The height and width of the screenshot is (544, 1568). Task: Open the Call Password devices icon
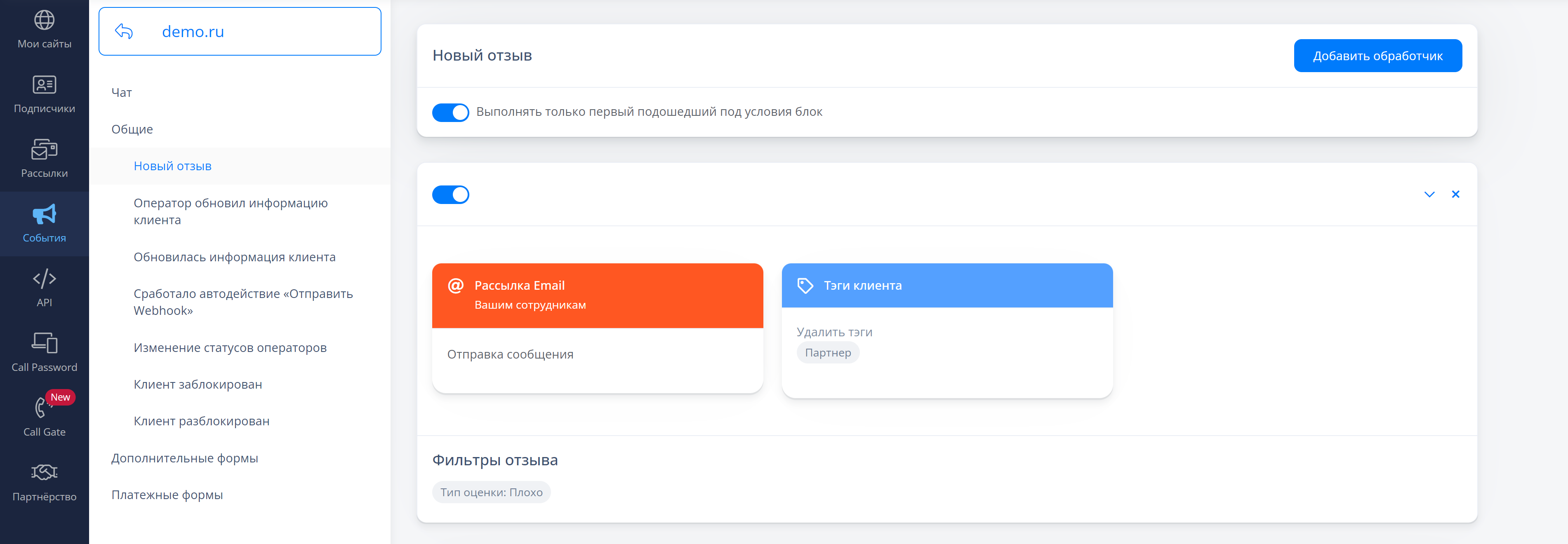click(44, 344)
